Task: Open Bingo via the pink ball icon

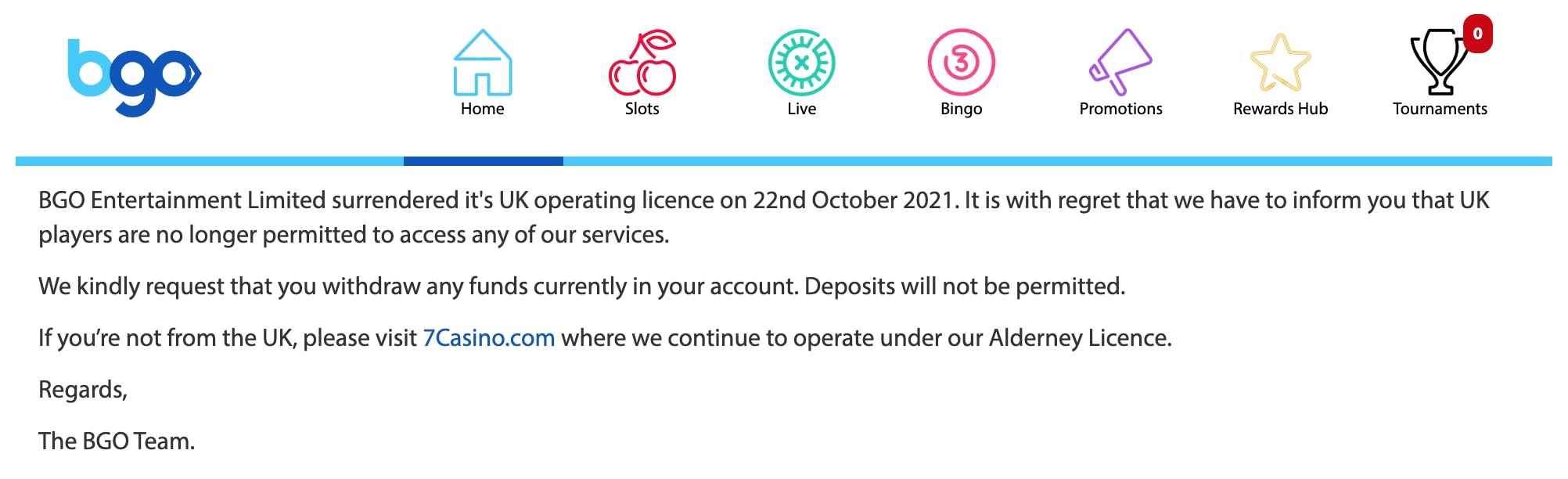Action: (x=962, y=62)
